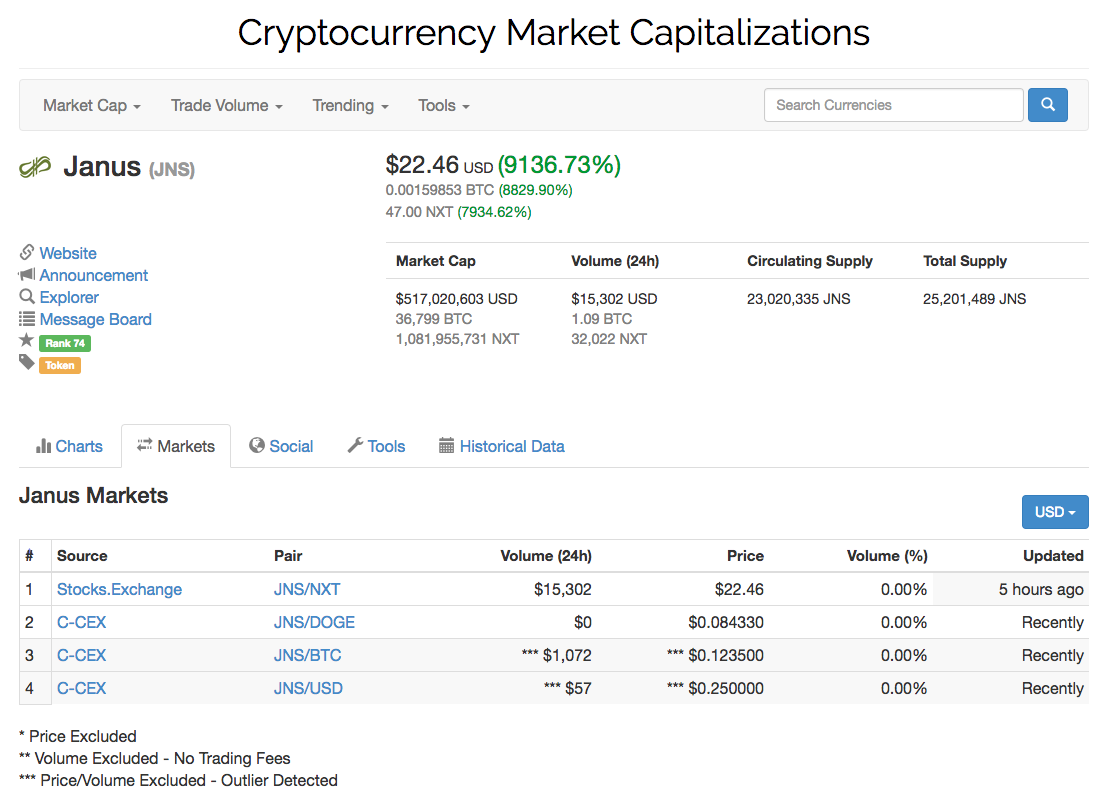Click the (9136.73%) price change figure
Screen dimensions: 1117x799
(559, 165)
